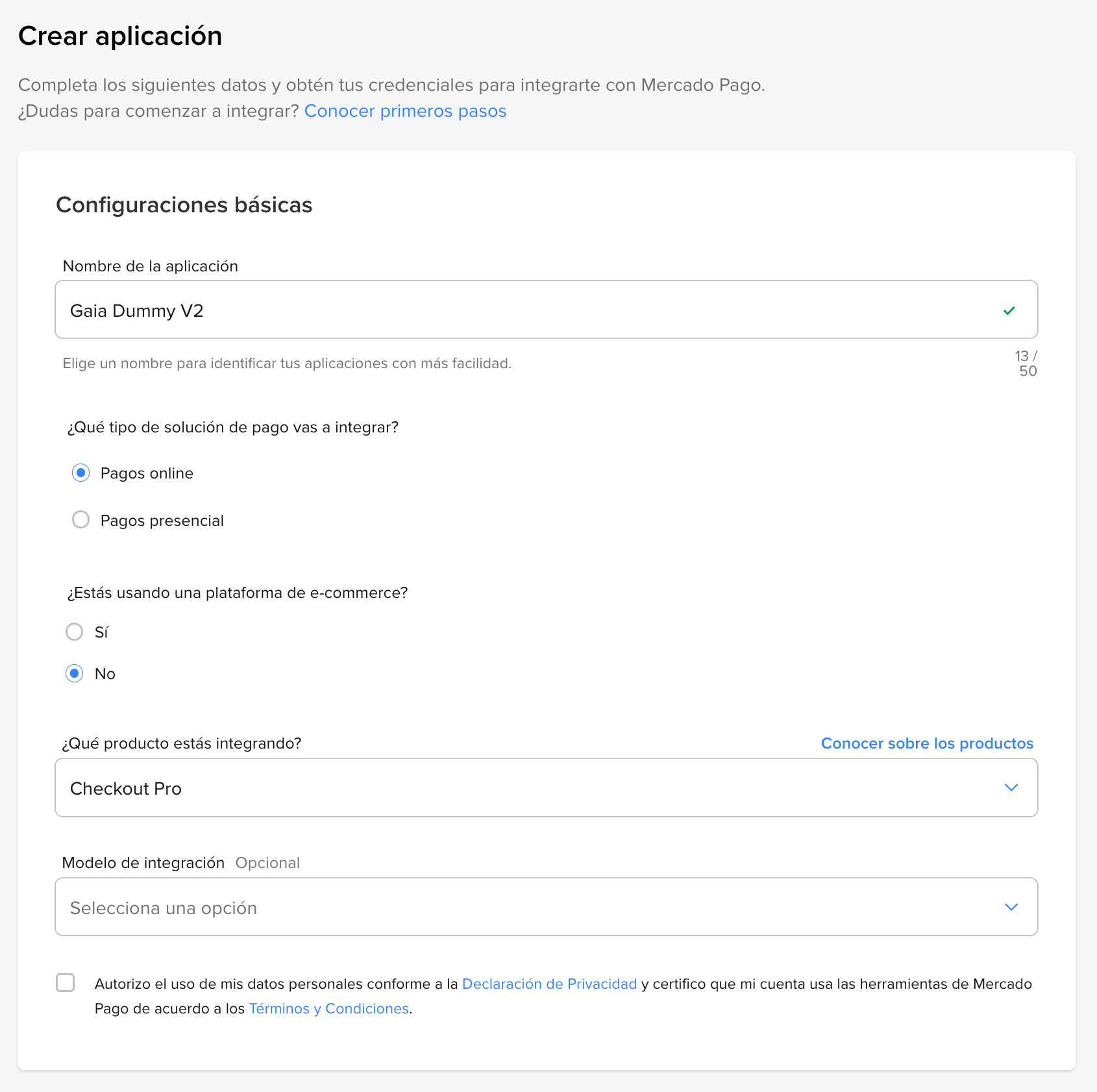Follow the Conocer sobre los productos link

click(x=926, y=743)
